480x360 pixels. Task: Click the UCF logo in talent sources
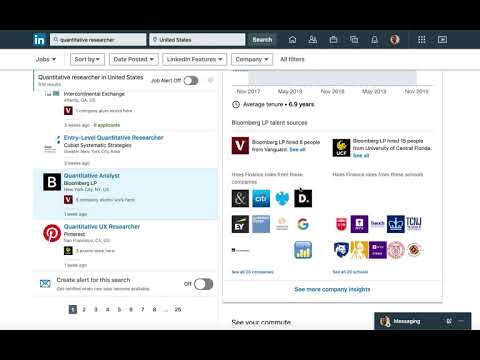[x=341, y=148]
